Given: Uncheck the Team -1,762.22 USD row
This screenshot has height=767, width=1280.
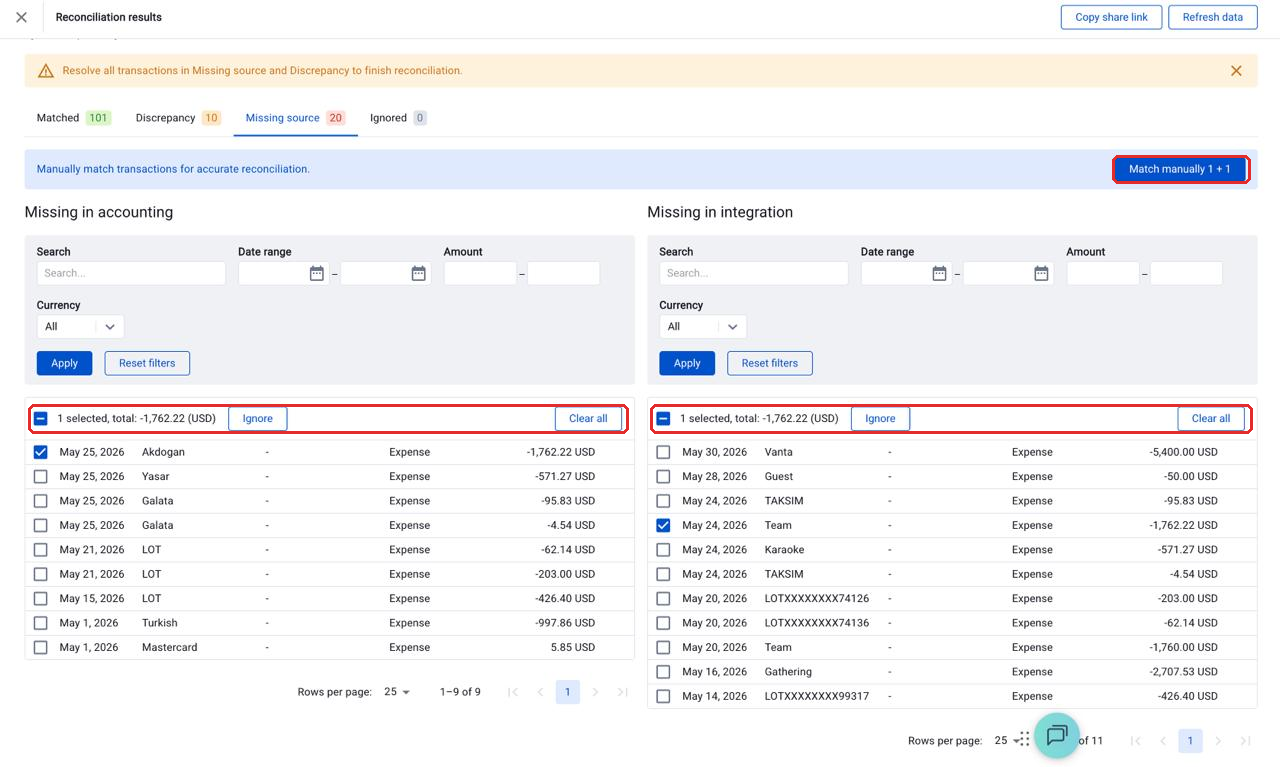Looking at the screenshot, I should pyautogui.click(x=663, y=525).
